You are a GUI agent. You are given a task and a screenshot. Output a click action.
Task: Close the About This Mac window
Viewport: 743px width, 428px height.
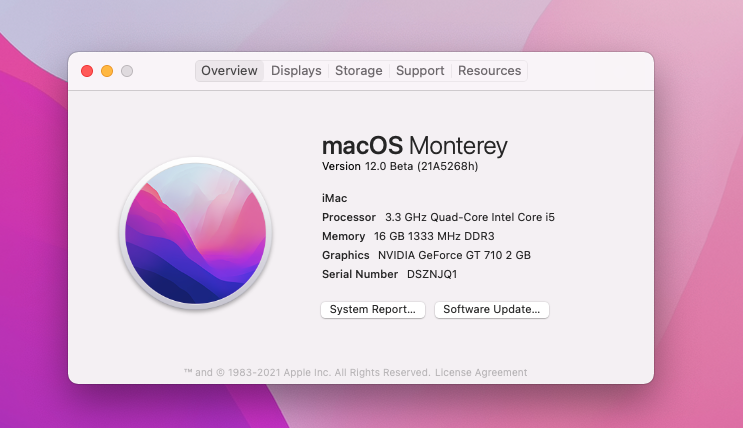87,71
